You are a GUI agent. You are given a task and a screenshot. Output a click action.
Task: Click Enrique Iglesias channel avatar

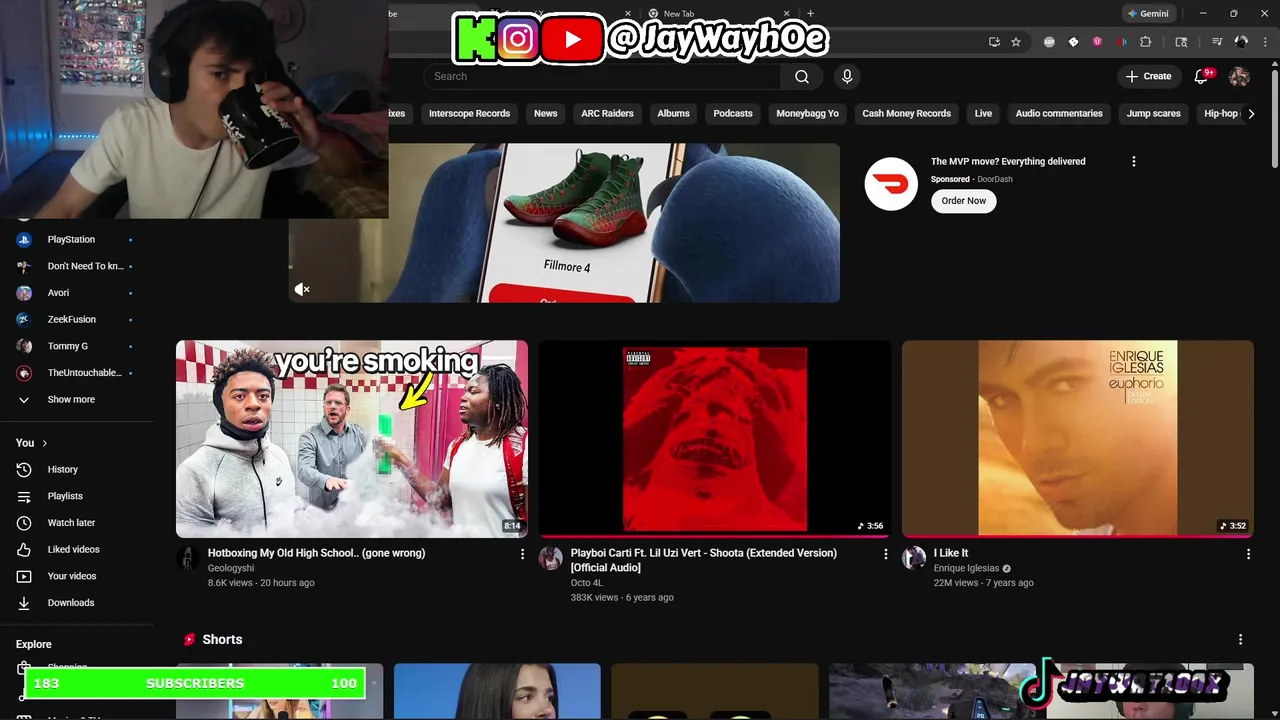click(x=914, y=558)
